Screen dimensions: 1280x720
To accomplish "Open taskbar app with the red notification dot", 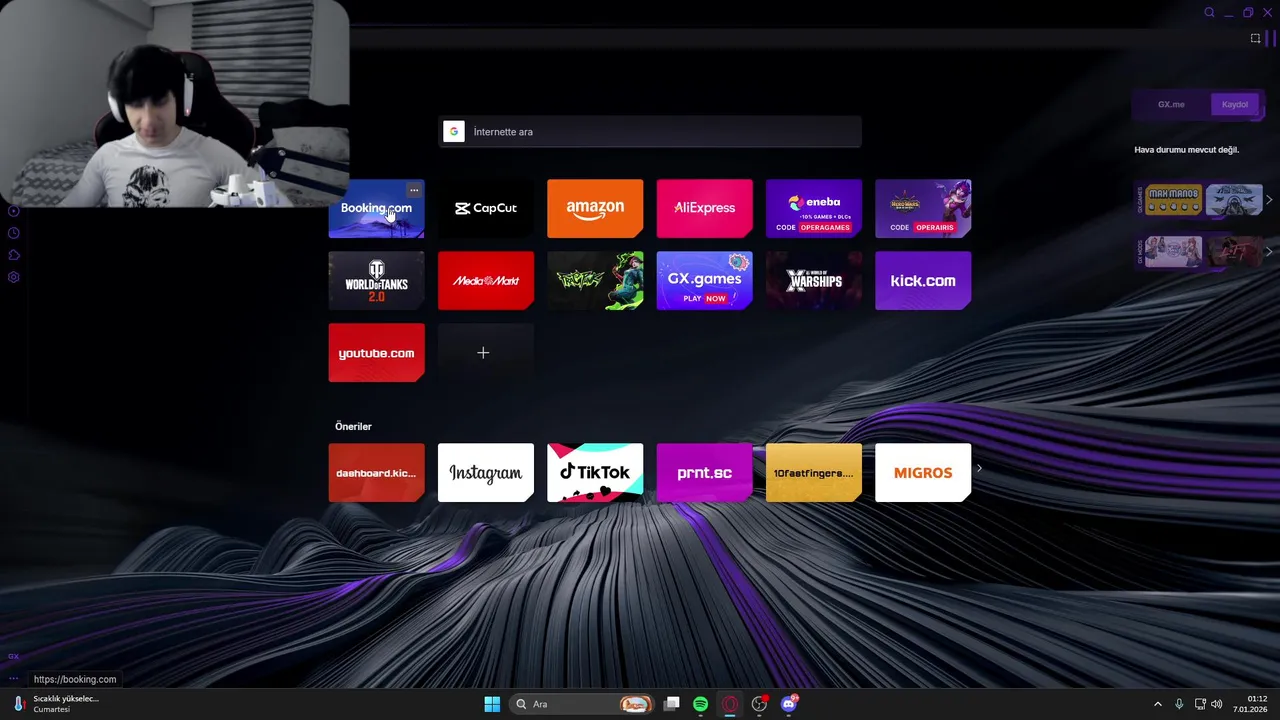I will [x=760, y=704].
